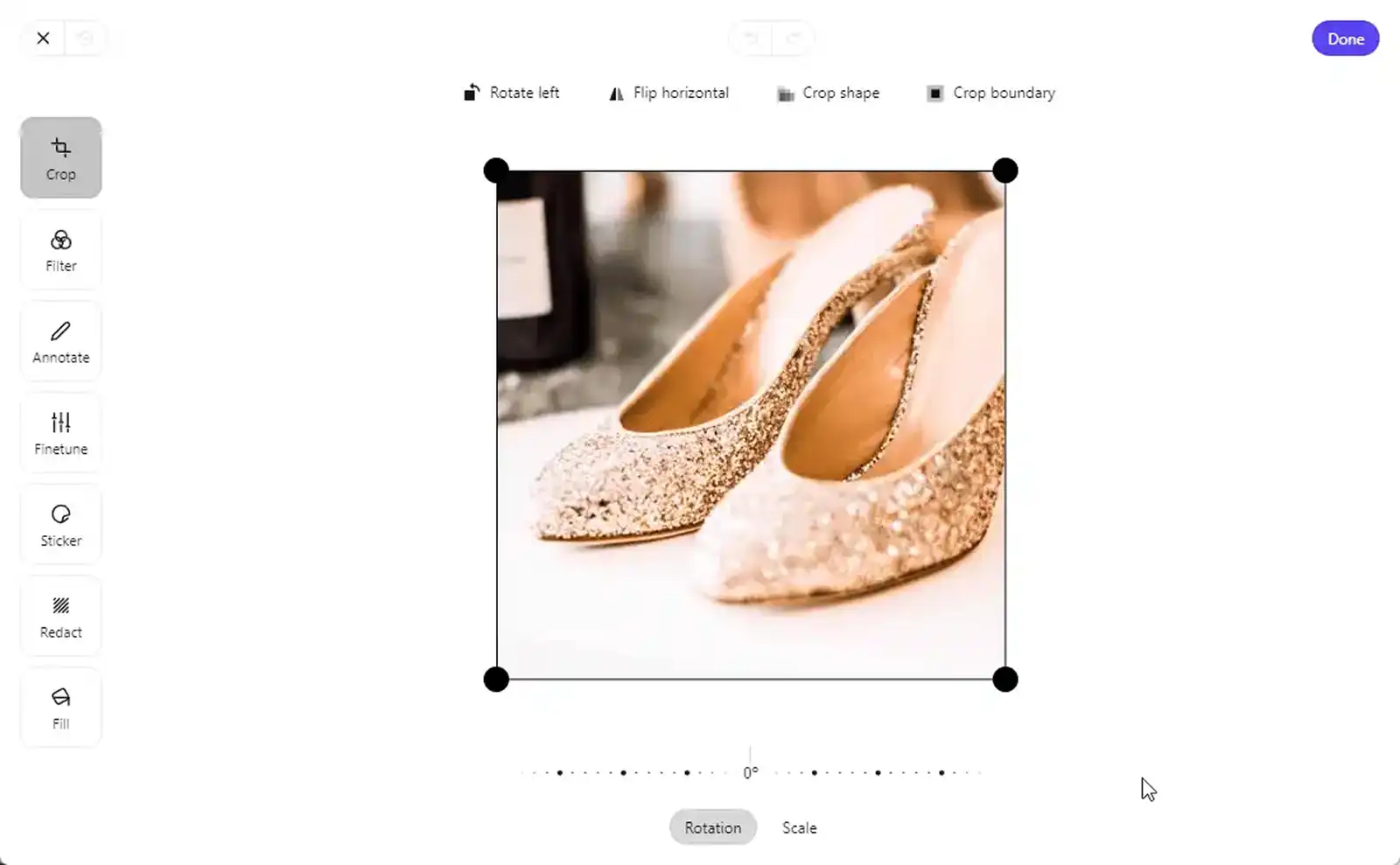Toggle the crop shape option

[828, 93]
